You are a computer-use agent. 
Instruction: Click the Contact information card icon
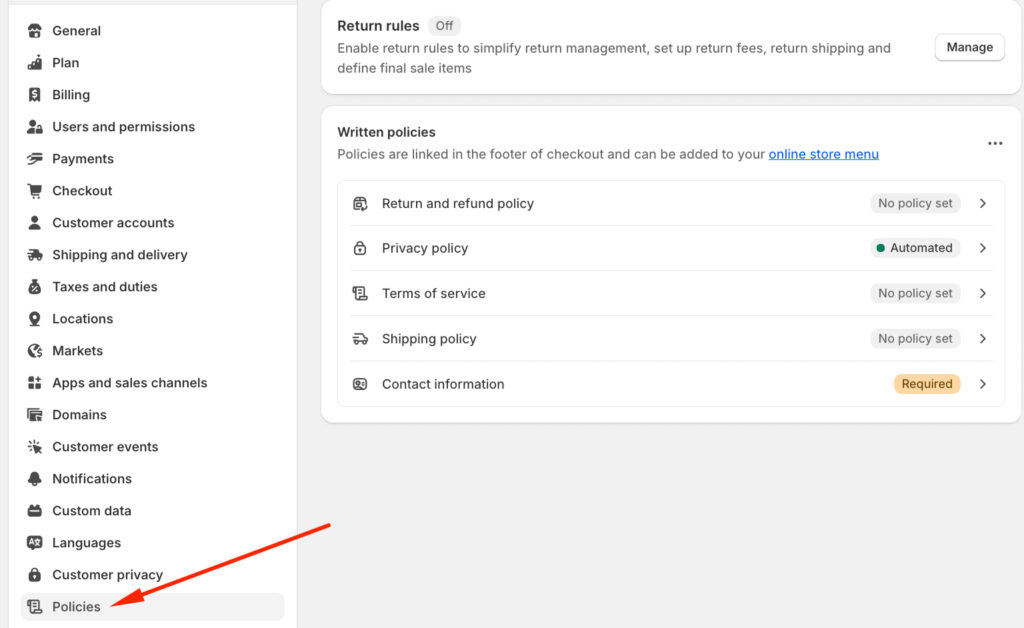pyautogui.click(x=360, y=384)
